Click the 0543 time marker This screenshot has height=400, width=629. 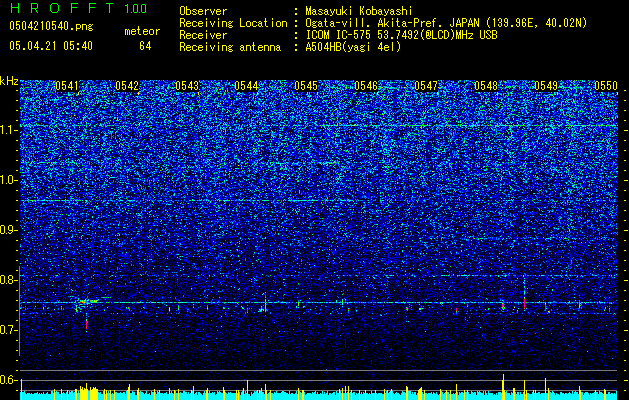187,86
